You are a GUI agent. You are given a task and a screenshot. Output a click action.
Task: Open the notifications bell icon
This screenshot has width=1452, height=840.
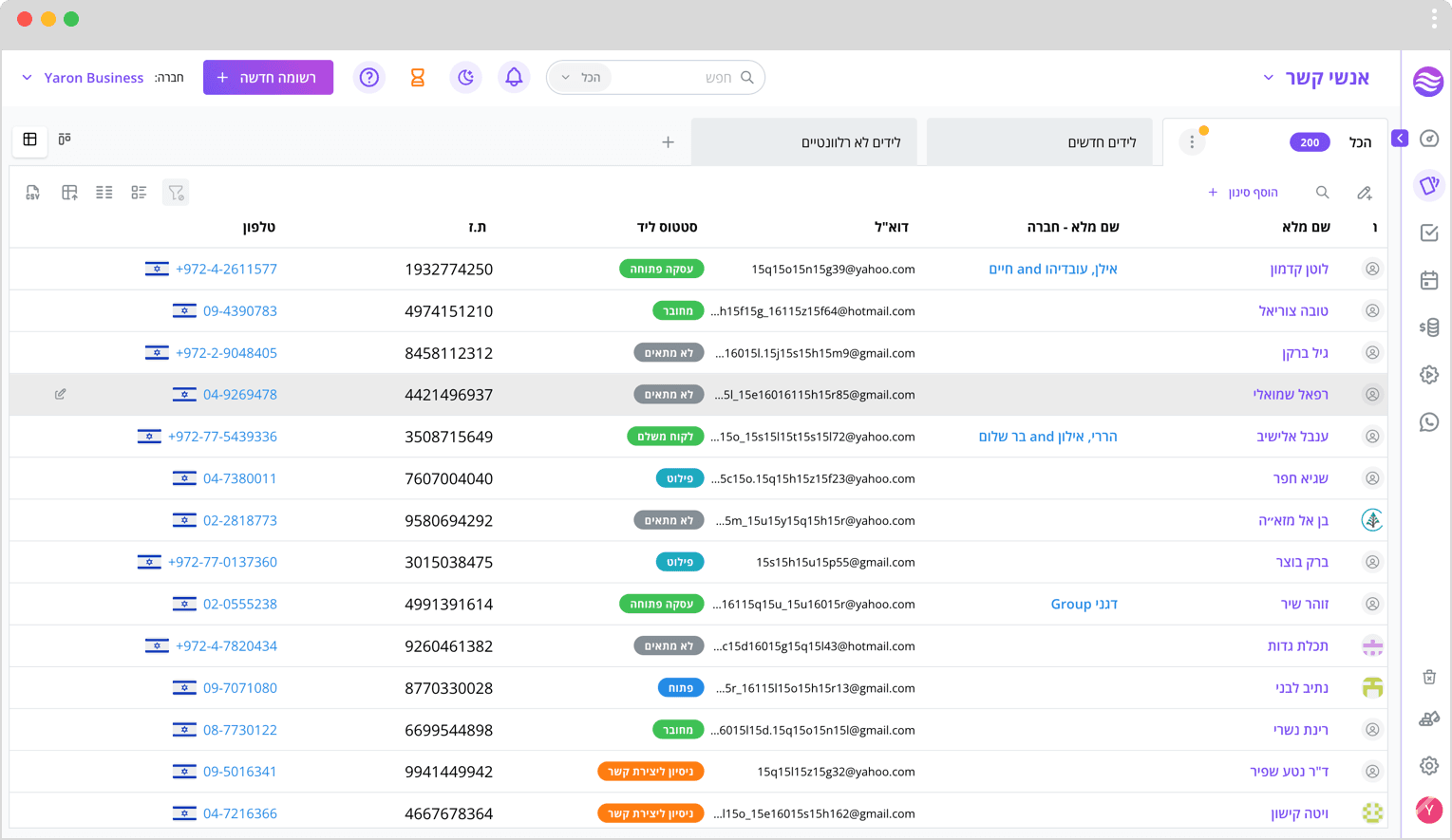click(x=514, y=78)
